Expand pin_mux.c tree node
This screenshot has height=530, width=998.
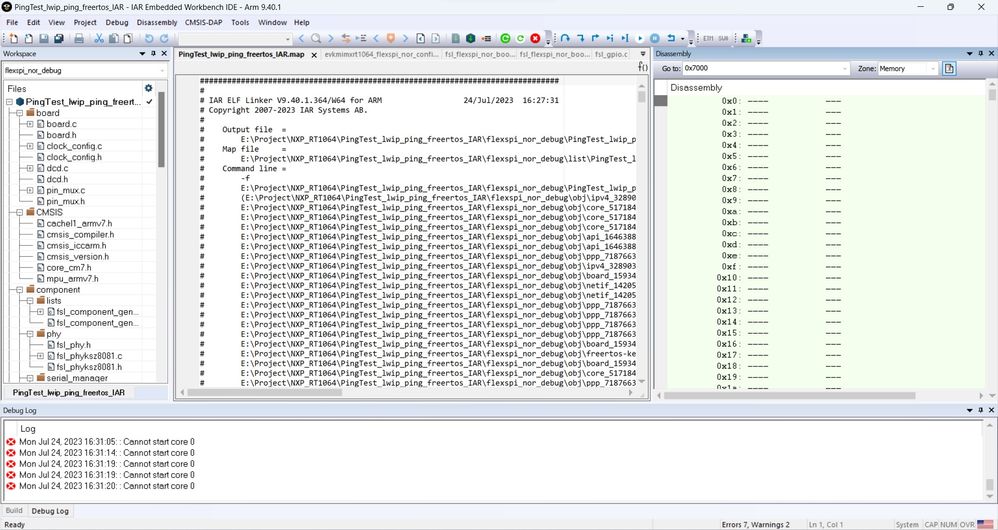(x=30, y=190)
